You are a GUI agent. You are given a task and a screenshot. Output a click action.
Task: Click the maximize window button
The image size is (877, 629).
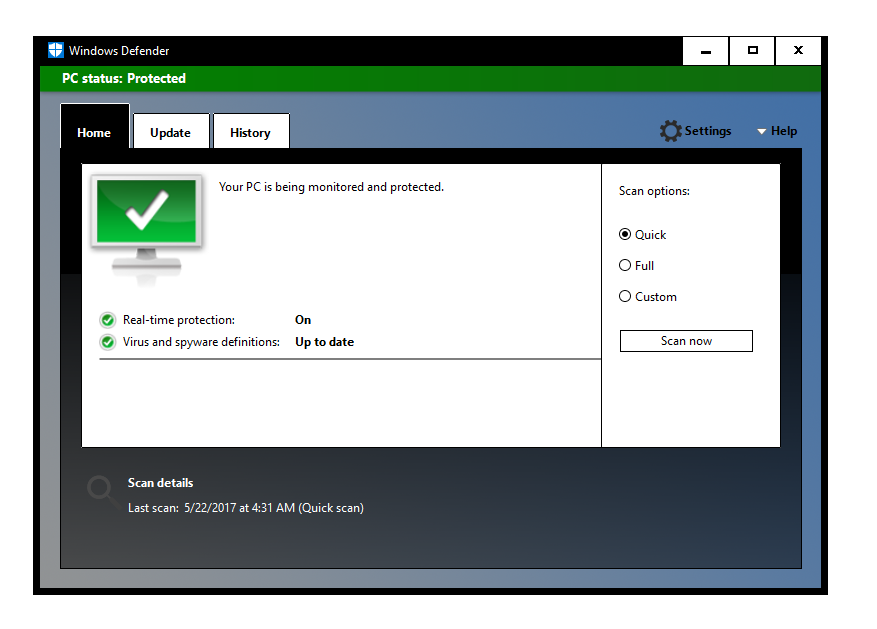[x=751, y=50]
